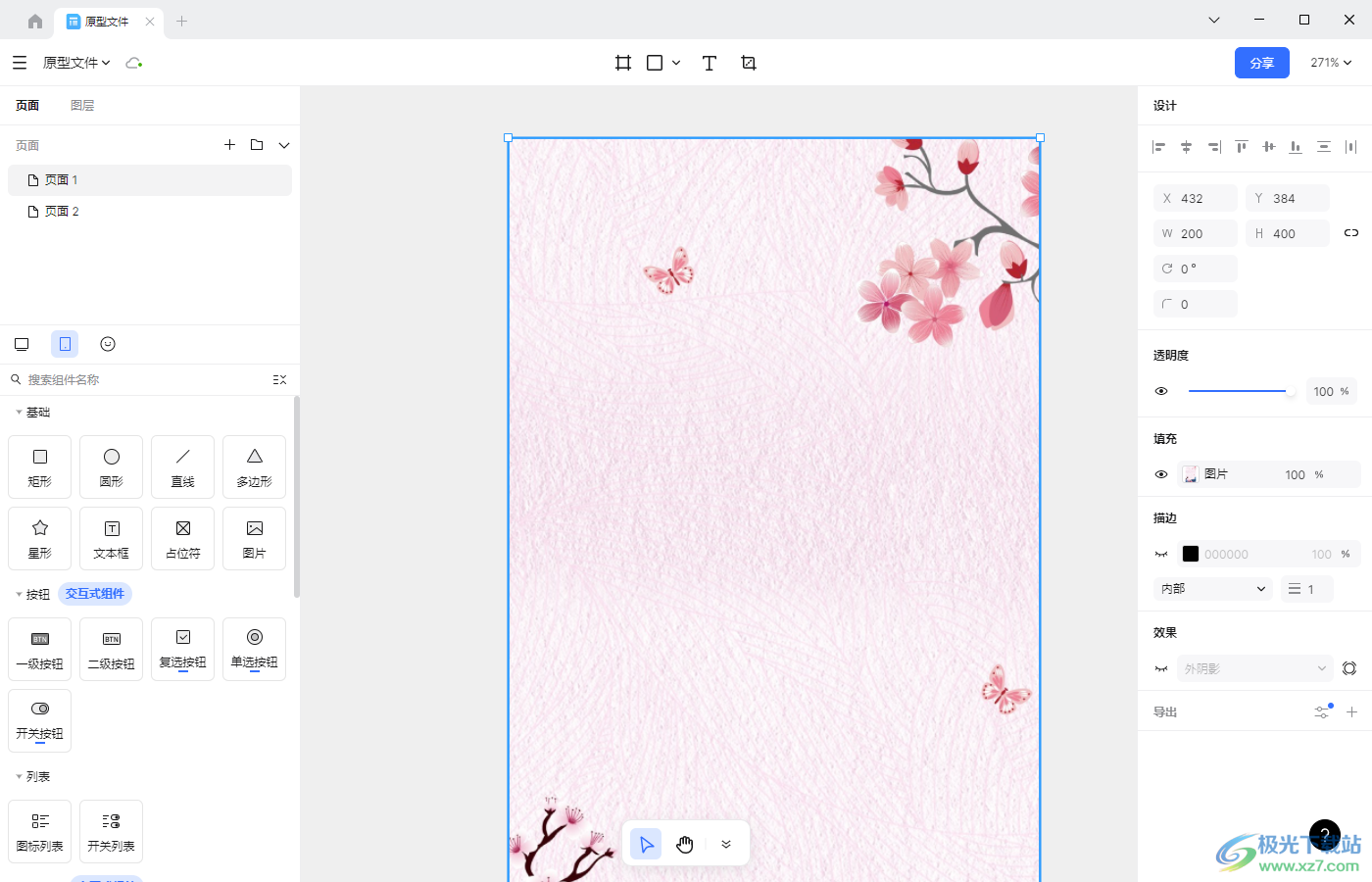Viewport: 1372px width, 882px height.
Task: Select the 原型文件 document tab
Action: 107,21
